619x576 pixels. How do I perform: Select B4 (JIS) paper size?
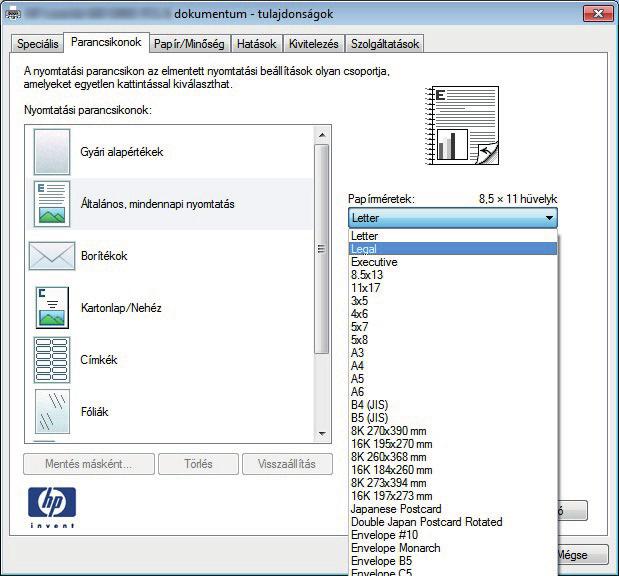click(452, 405)
